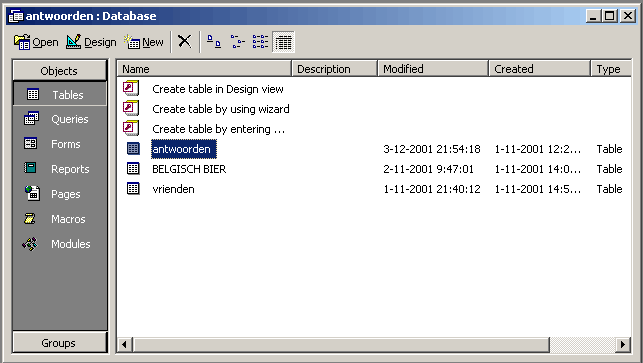Click Type cell of vrienden row

[x=609, y=189]
